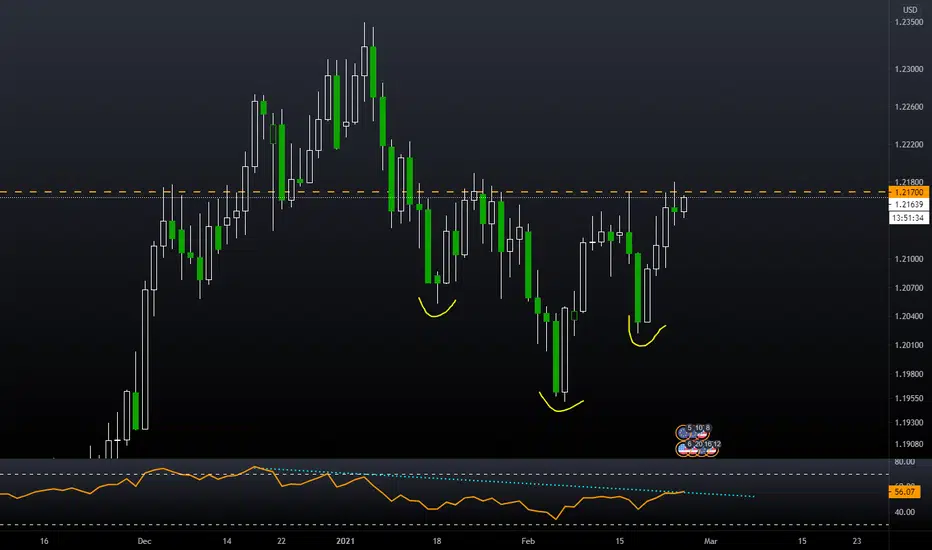The height and width of the screenshot is (550, 932).
Task: Click the 1.20400 price axis label
Action: pos(908,316)
